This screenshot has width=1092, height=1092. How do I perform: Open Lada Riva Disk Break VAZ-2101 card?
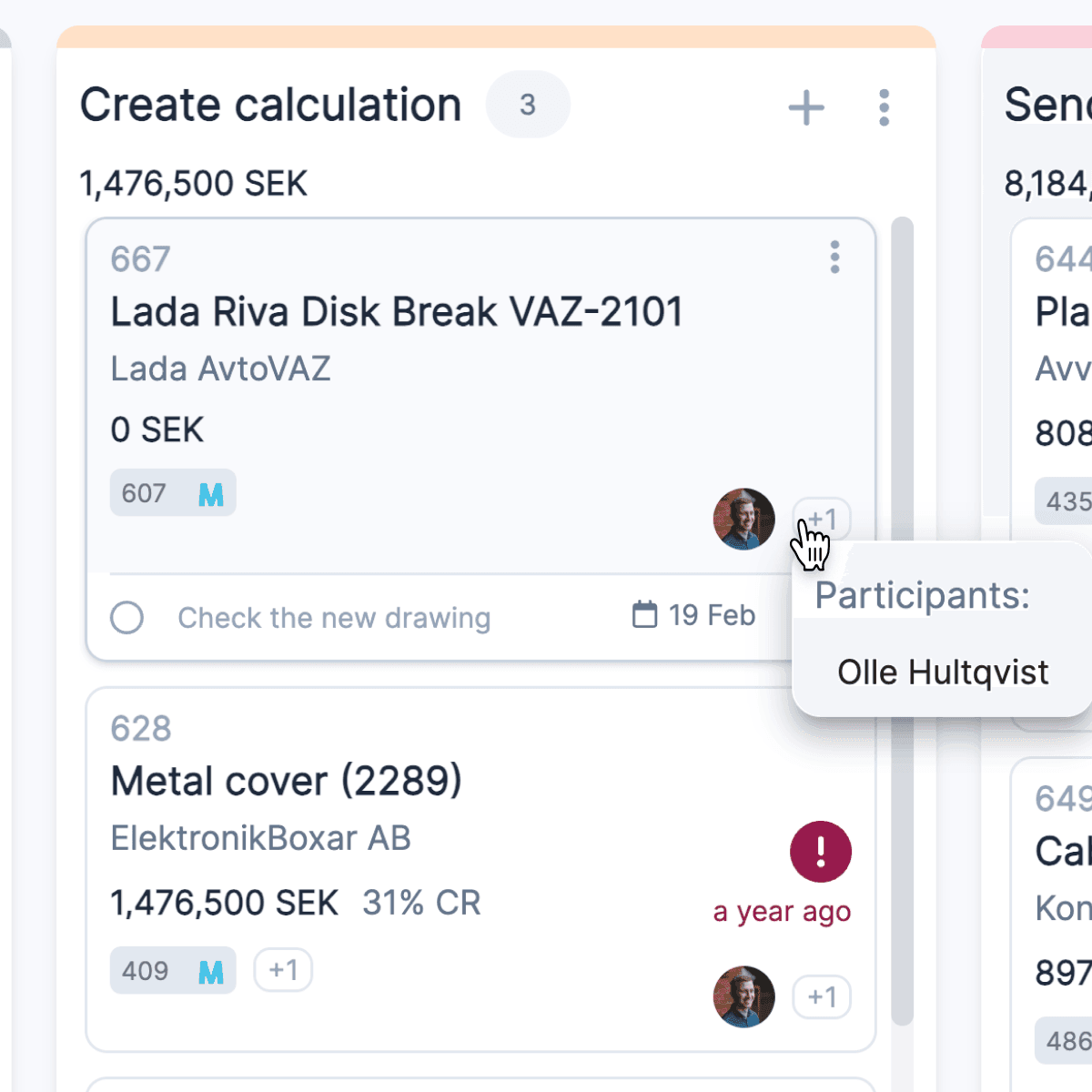point(397,311)
